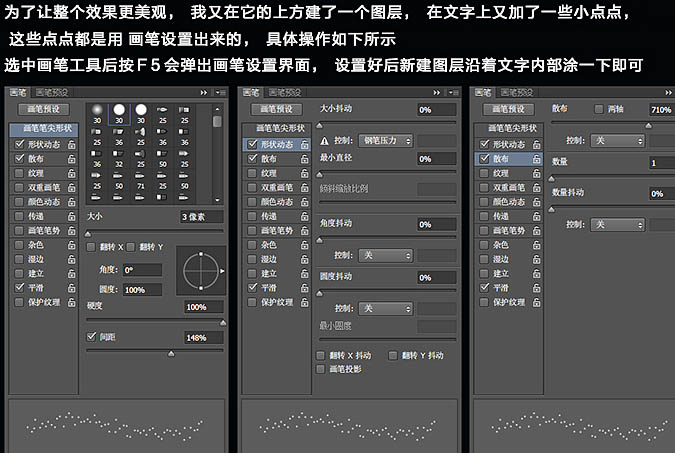The height and width of the screenshot is (453, 675).
Task: Open the 钢笔压力 control dropdown
Action: pyautogui.click(x=386, y=141)
